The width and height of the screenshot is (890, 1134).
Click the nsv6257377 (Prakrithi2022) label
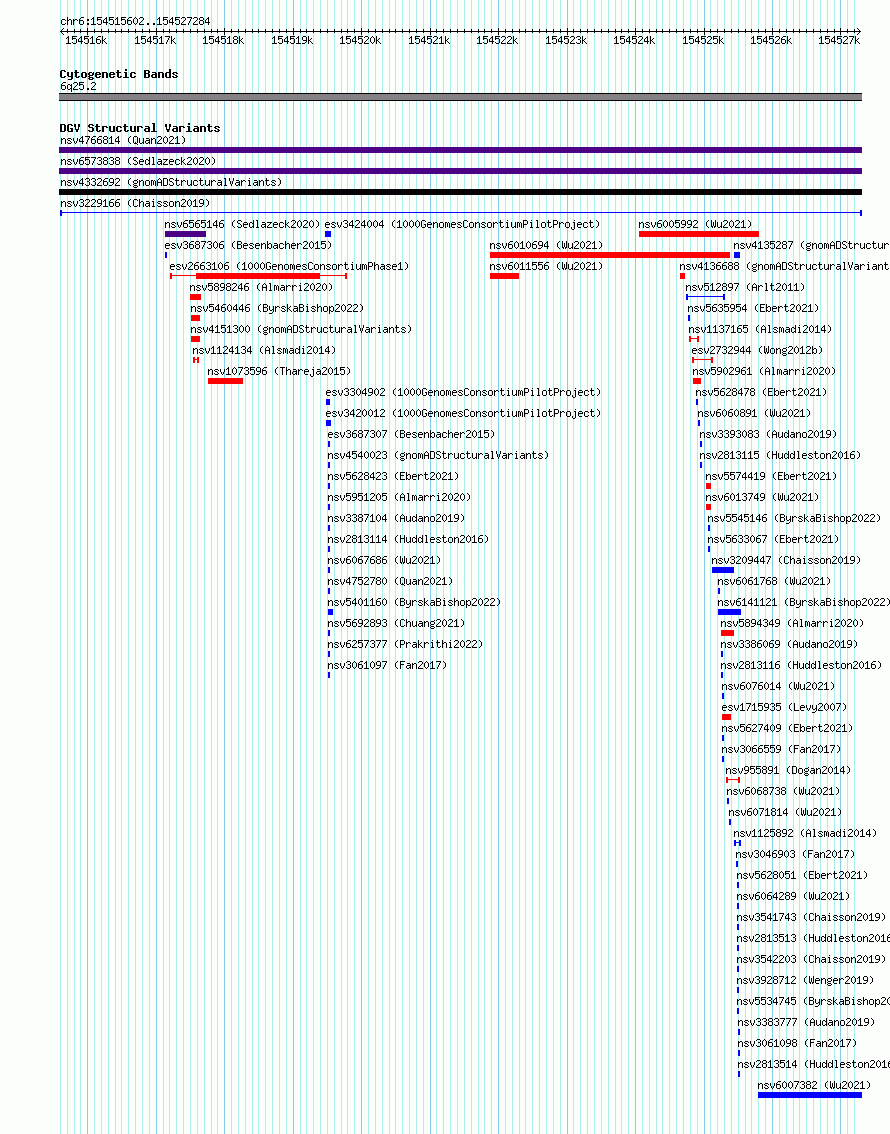[406, 644]
